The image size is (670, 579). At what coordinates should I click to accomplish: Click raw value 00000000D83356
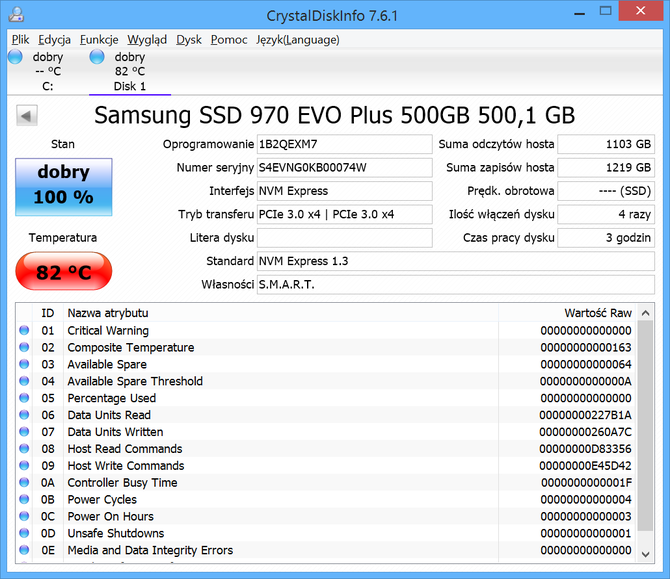(x=585, y=449)
